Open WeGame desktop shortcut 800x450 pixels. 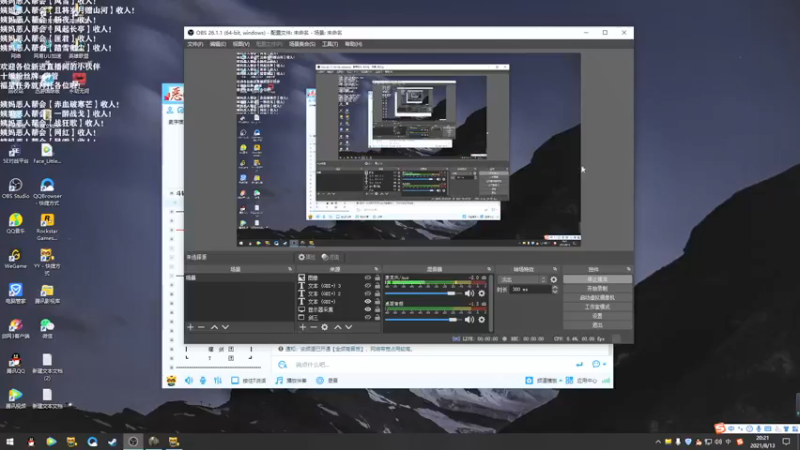(x=15, y=259)
